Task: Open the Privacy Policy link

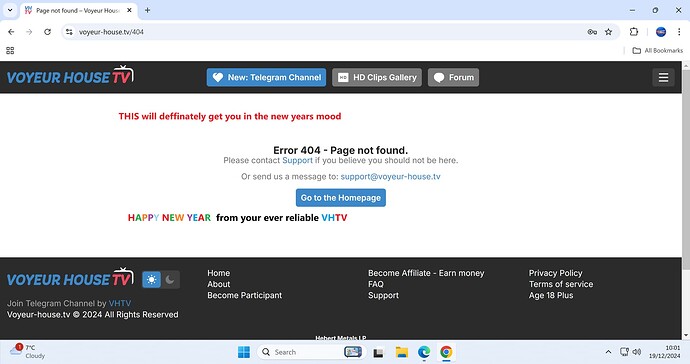Action: 555,273
